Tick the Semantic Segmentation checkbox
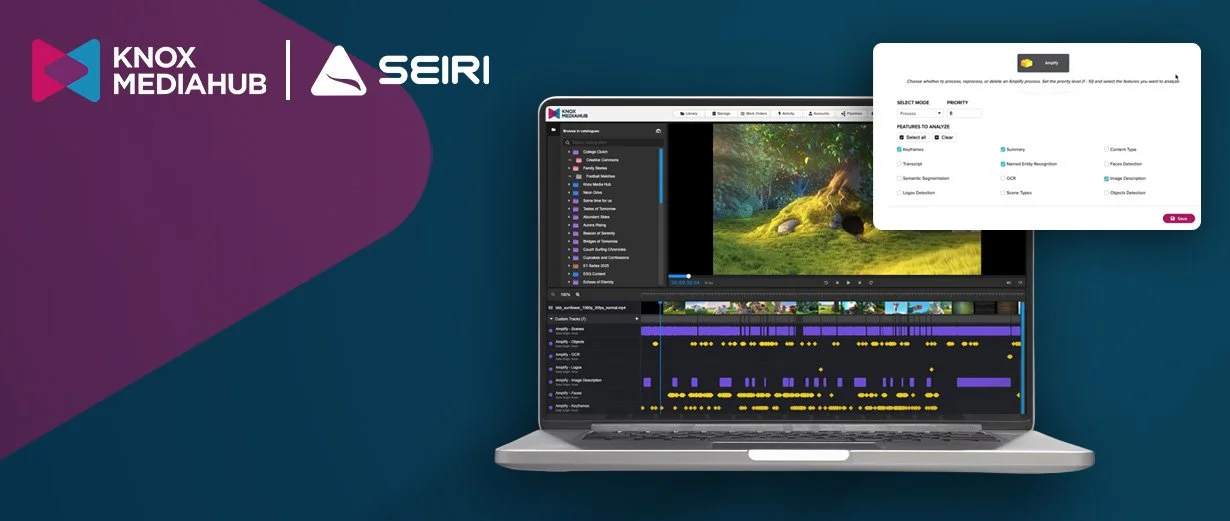This screenshot has width=1230, height=521. pyautogui.click(x=900, y=178)
